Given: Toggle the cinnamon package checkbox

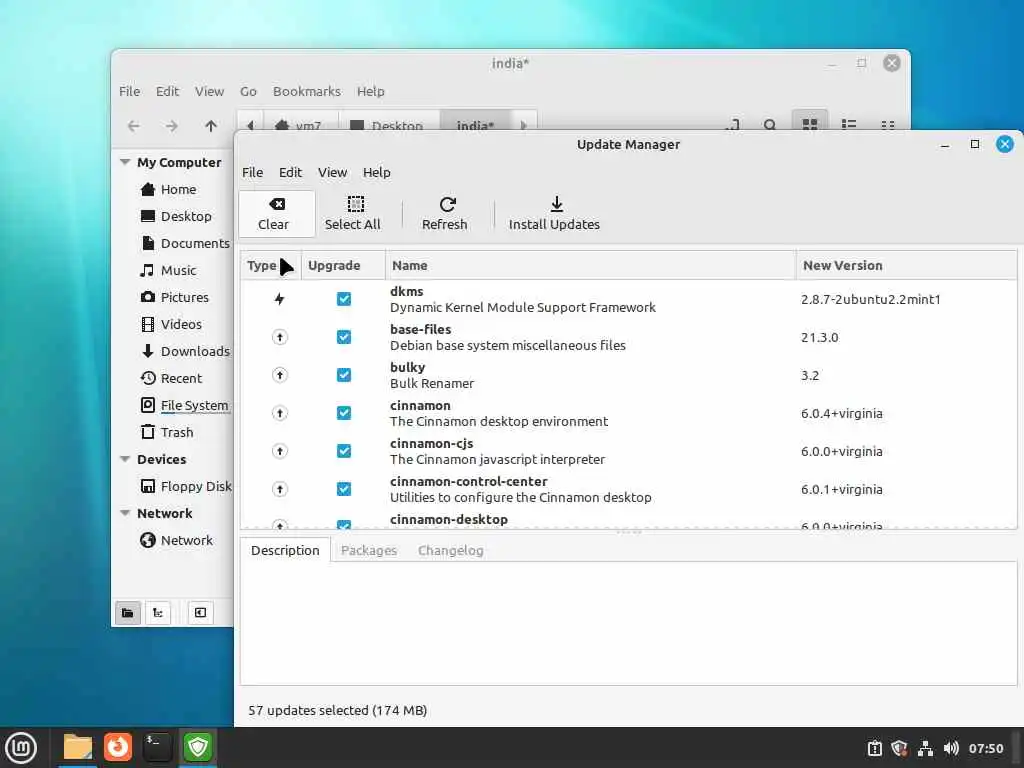Looking at the screenshot, I should [x=344, y=413].
